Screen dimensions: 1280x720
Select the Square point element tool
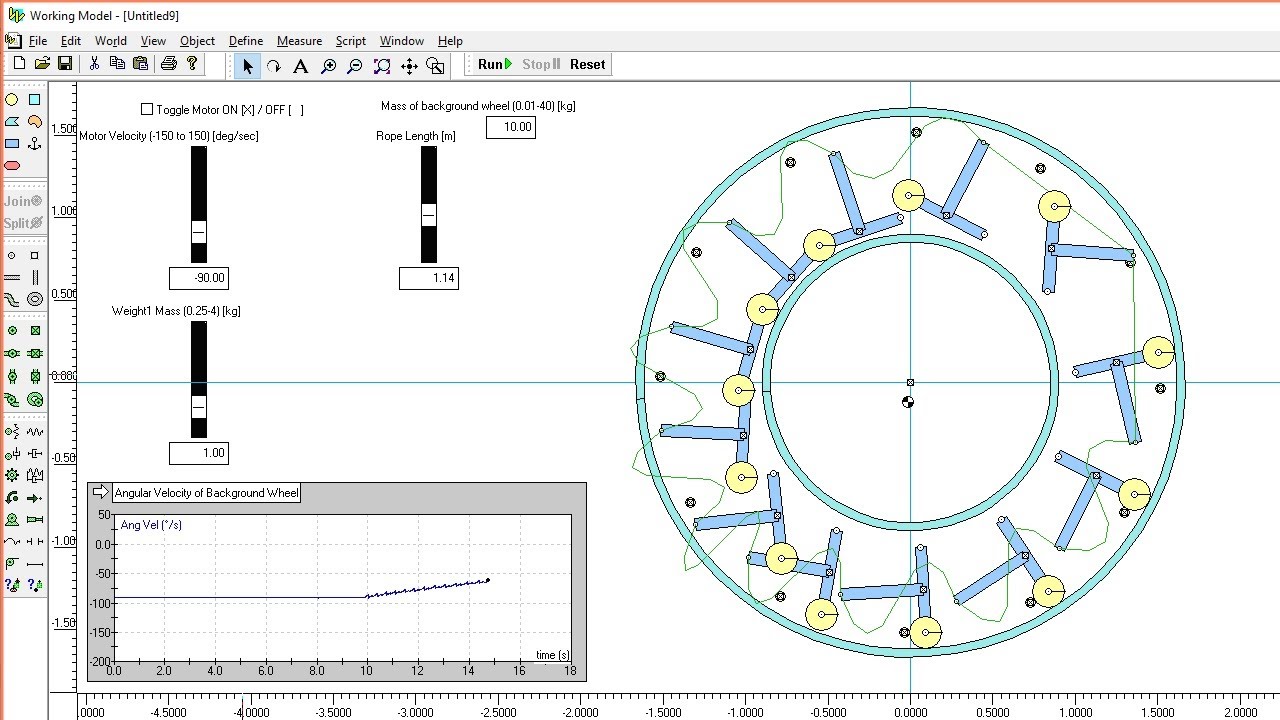tap(35, 255)
